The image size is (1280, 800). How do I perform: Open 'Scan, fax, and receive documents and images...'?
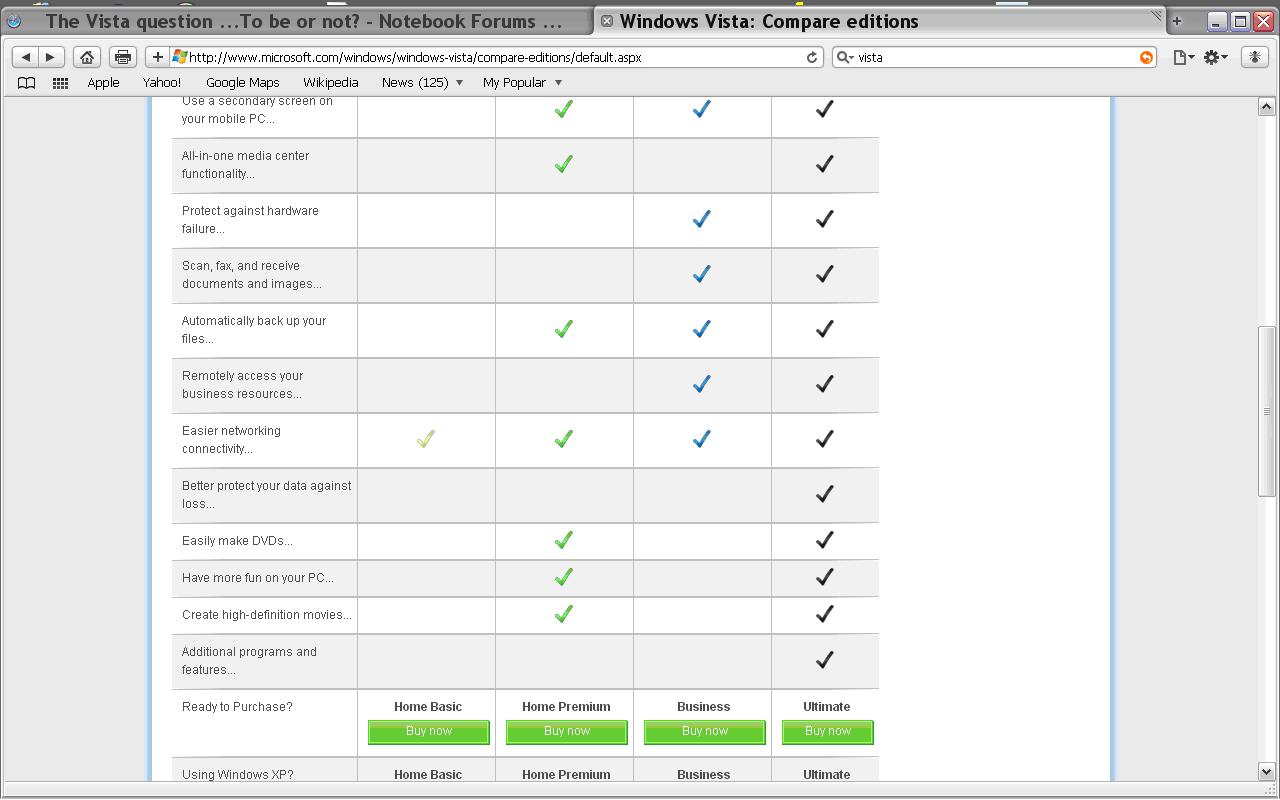tap(252, 275)
